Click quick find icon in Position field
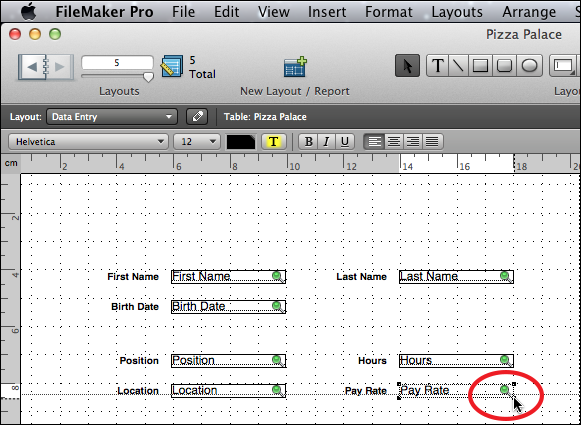581x425 pixels. pos(278,361)
